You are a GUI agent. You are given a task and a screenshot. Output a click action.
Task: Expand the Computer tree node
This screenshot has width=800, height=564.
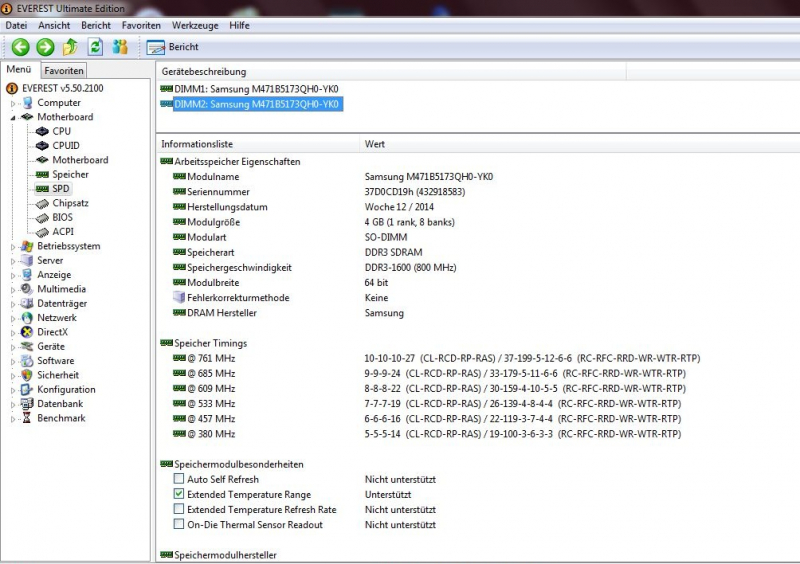click(13, 103)
